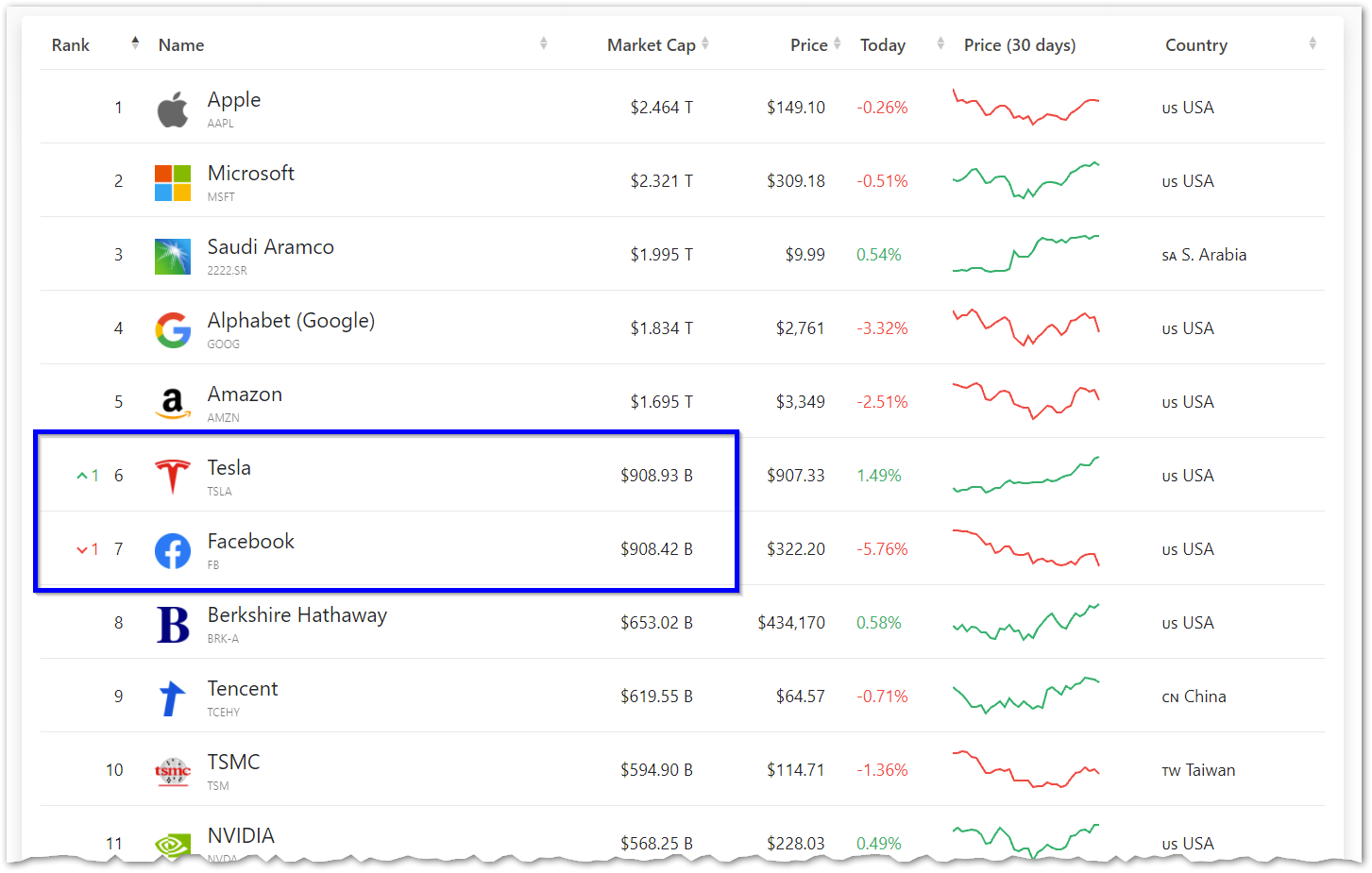The width and height of the screenshot is (1372, 873).
Task: Open the Berkshire Hathaway link
Action: (297, 615)
